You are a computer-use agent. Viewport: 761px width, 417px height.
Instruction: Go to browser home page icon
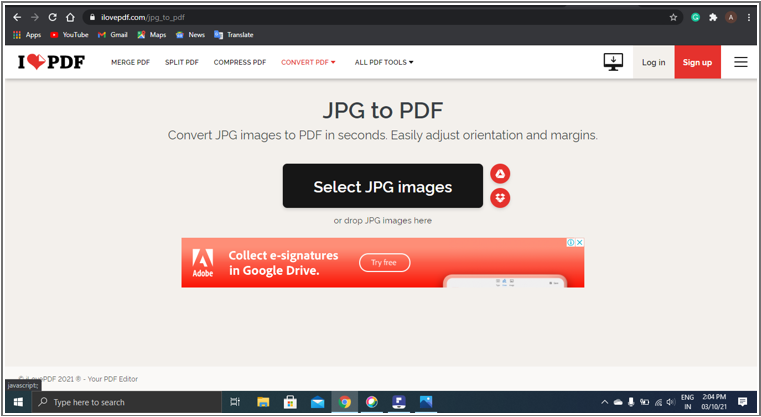[70, 17]
